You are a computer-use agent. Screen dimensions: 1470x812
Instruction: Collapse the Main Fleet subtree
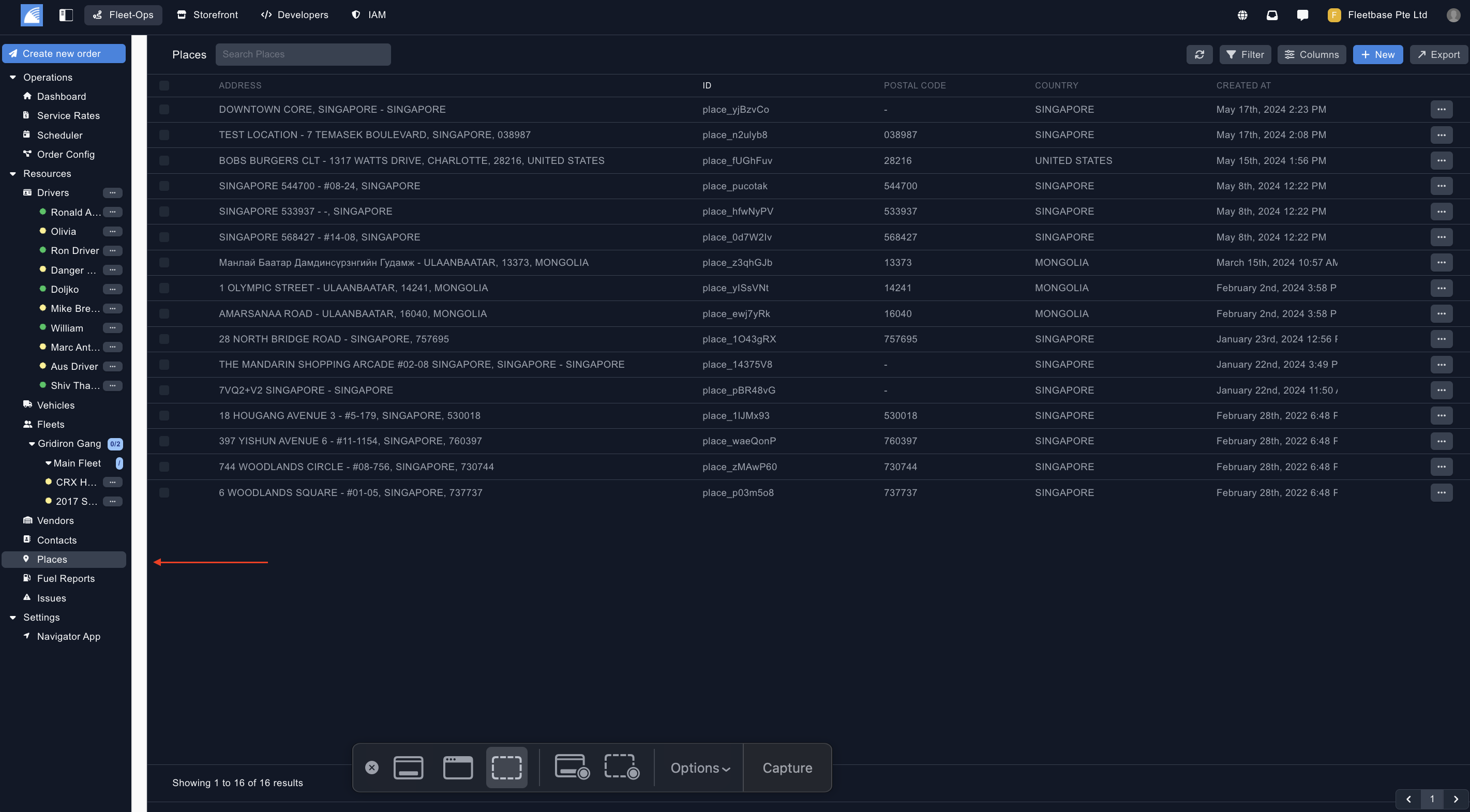pos(49,463)
